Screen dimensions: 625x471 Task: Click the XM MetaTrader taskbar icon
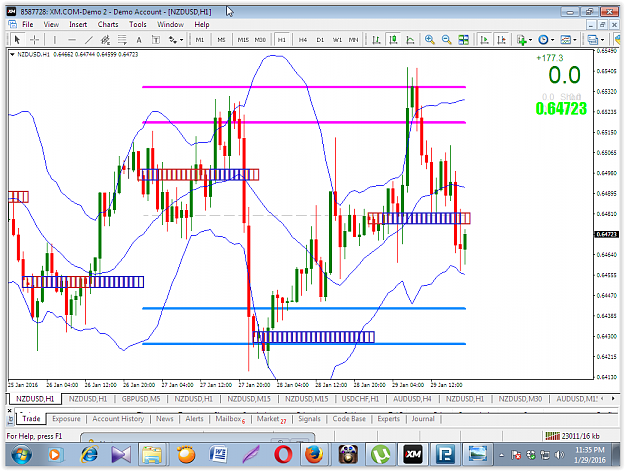pyautogui.click(x=413, y=455)
